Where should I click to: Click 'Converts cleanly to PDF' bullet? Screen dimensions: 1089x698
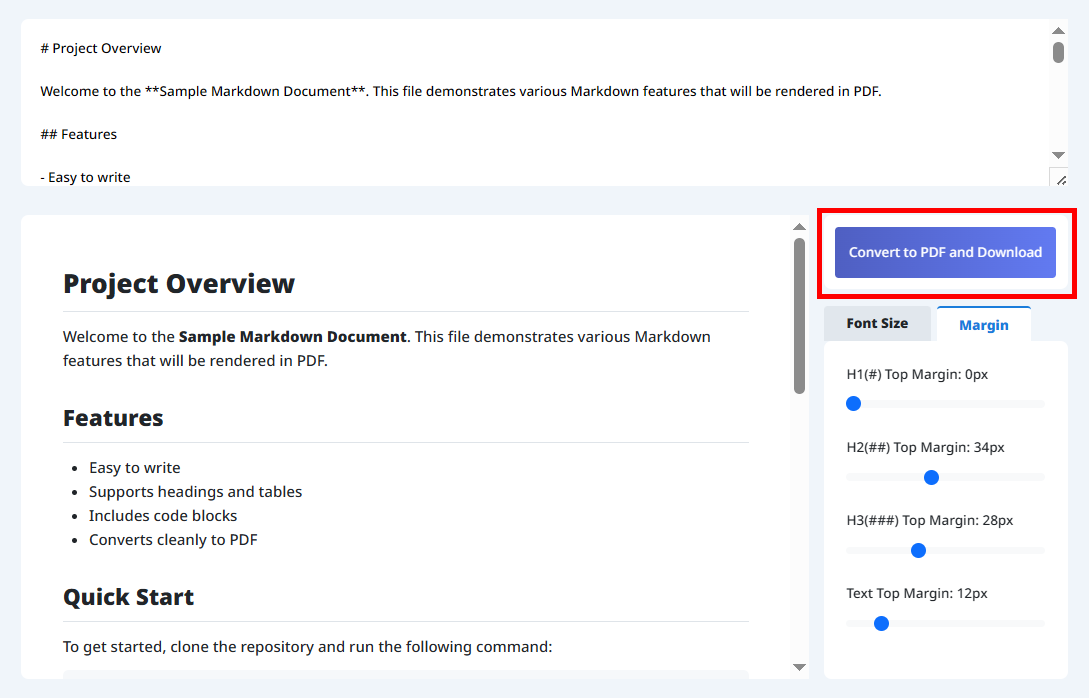173,540
